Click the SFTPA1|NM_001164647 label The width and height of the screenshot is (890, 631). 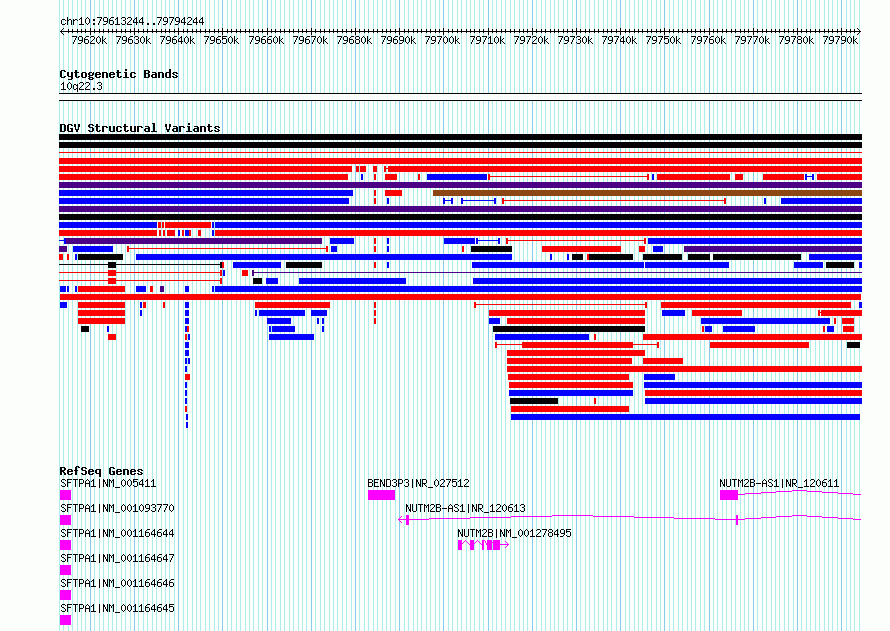point(117,558)
